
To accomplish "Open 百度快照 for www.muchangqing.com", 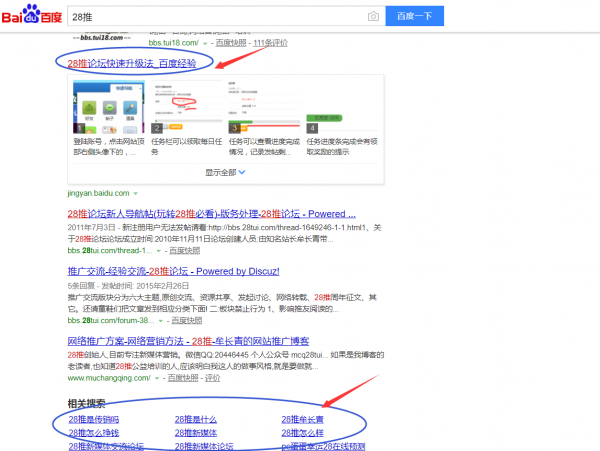I will pyautogui.click(x=183, y=378).
